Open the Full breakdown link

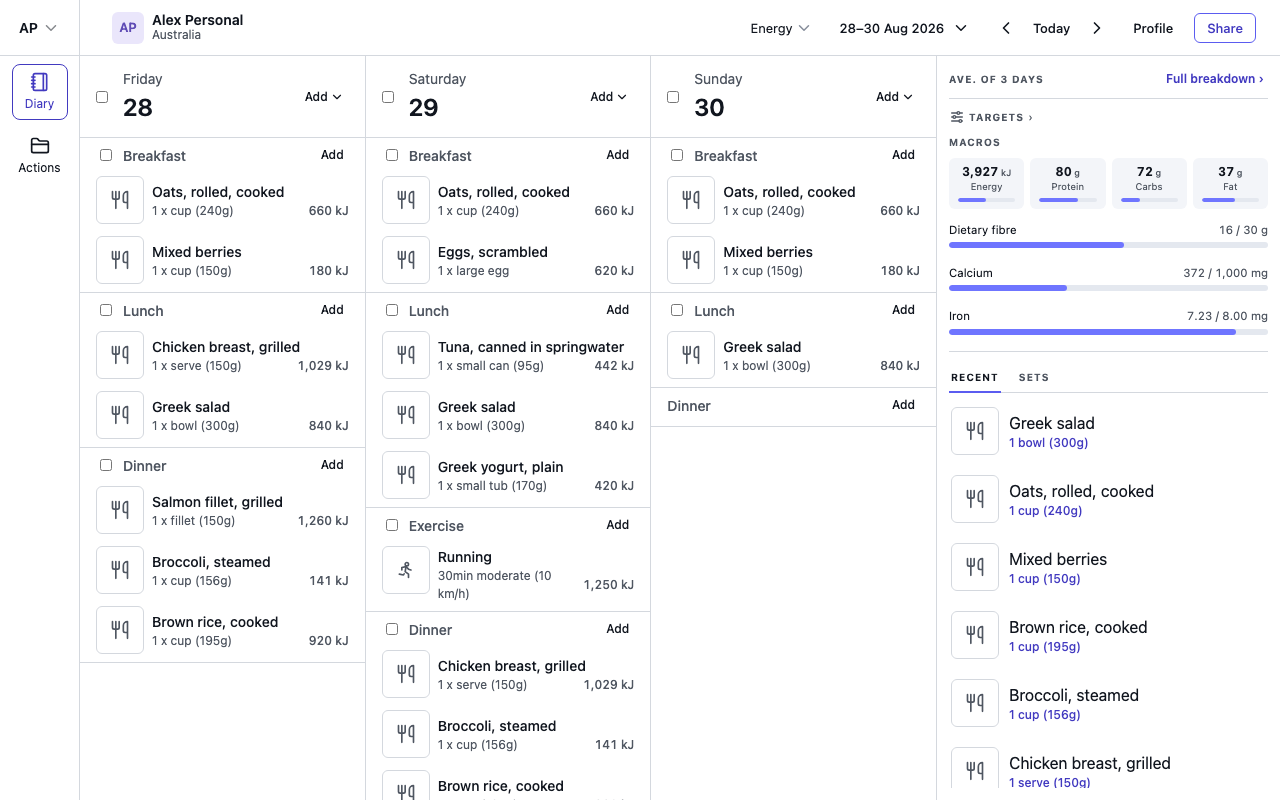point(1214,79)
